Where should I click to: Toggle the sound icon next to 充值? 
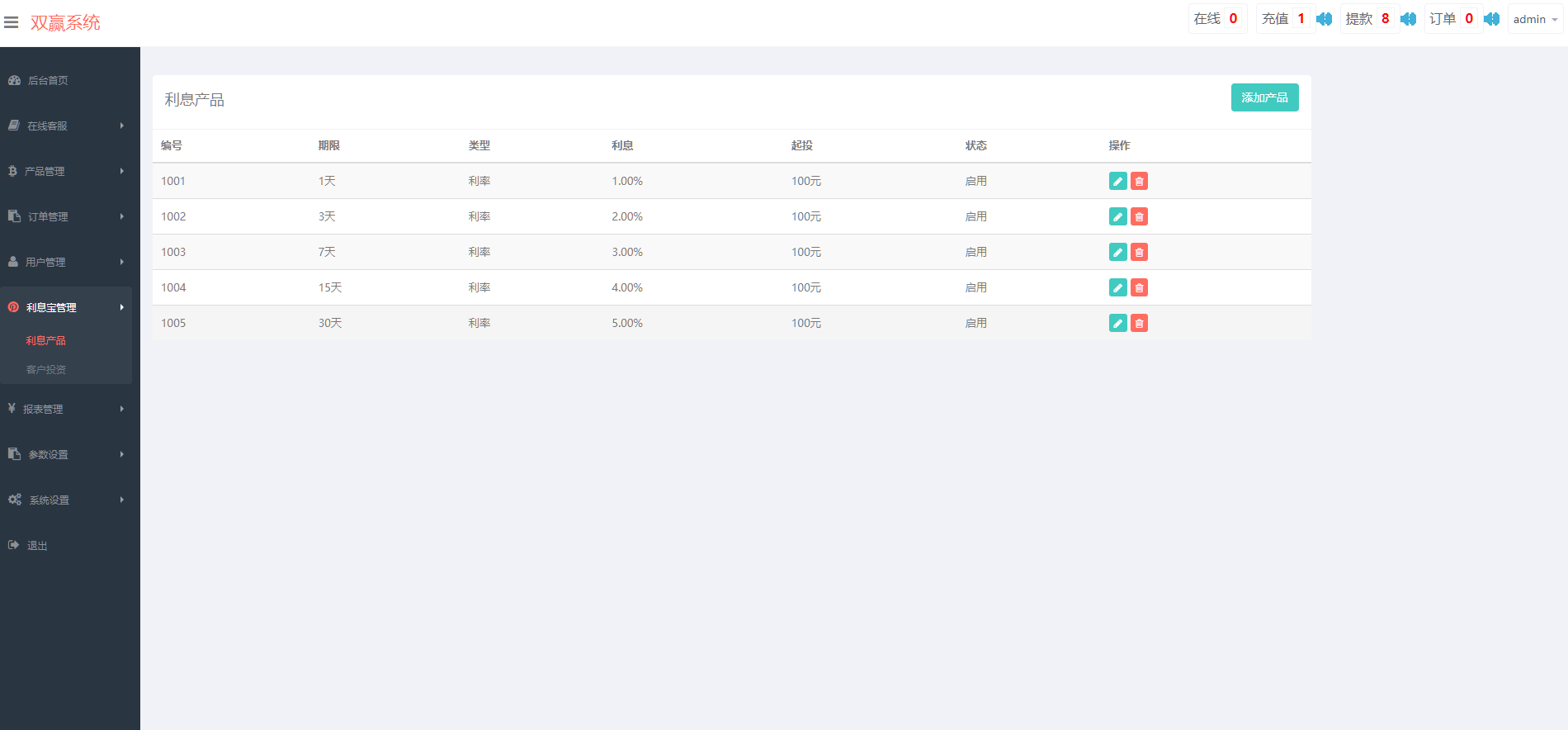pyautogui.click(x=1324, y=19)
